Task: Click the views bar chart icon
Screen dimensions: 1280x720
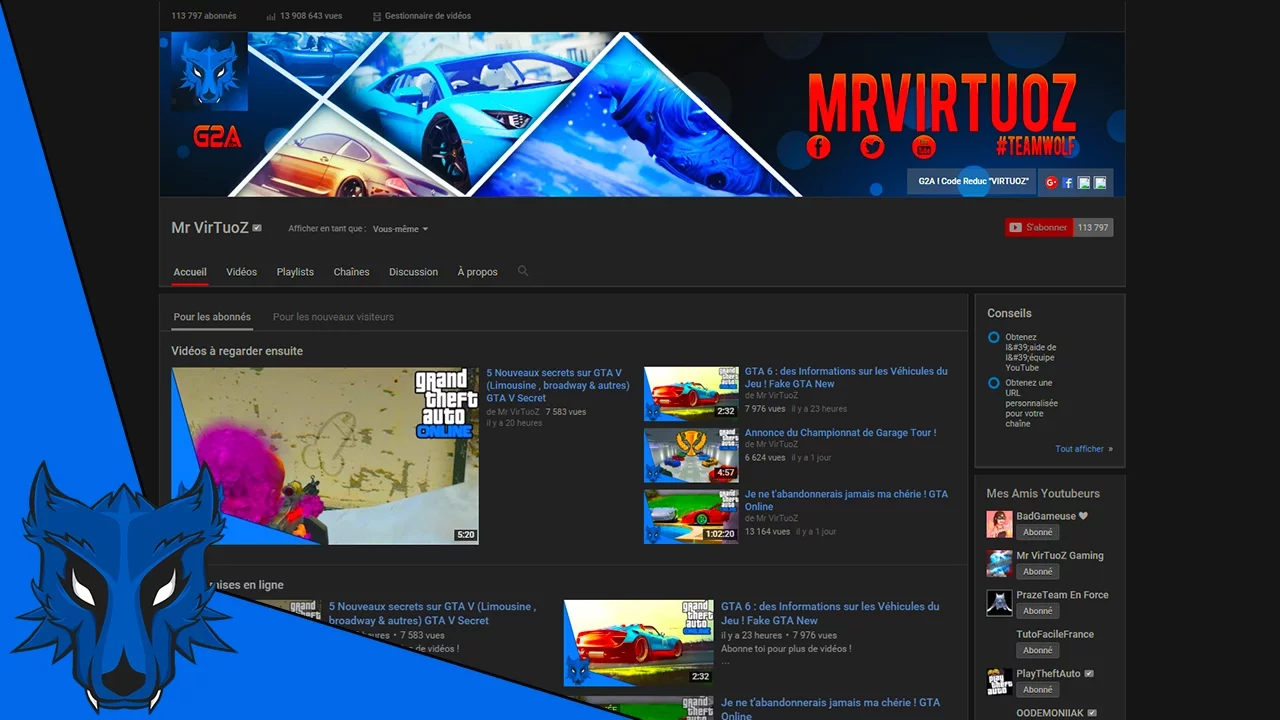Action: [x=271, y=16]
